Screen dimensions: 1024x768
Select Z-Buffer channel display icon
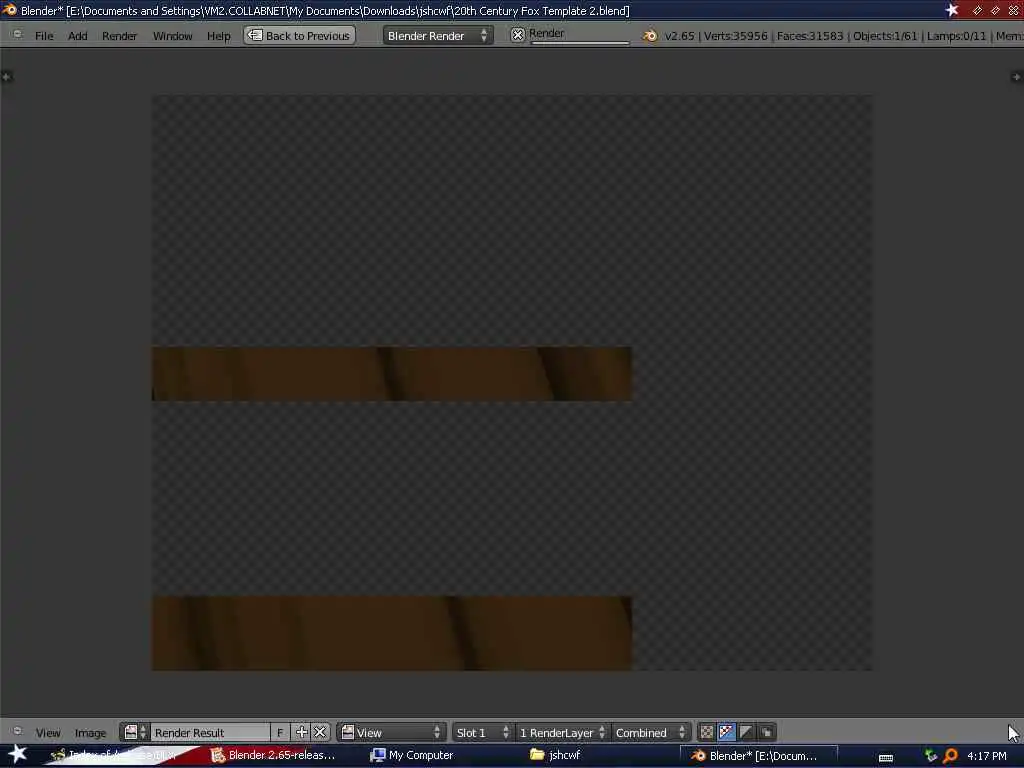pos(767,733)
